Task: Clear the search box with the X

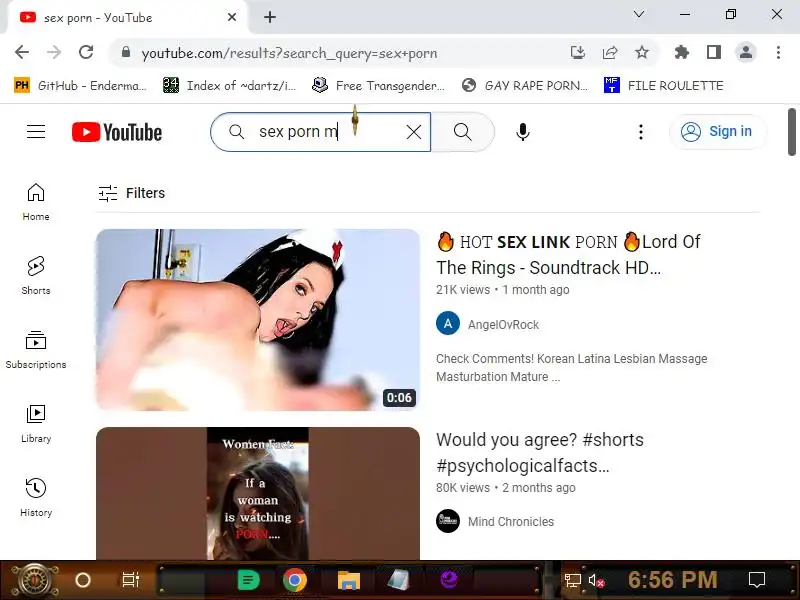Action: coord(414,132)
